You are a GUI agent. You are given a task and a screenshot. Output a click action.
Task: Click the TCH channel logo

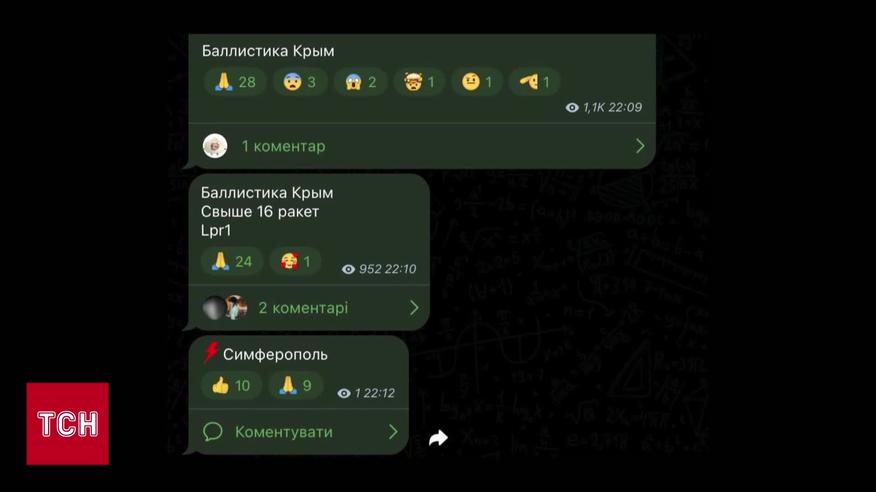click(68, 423)
